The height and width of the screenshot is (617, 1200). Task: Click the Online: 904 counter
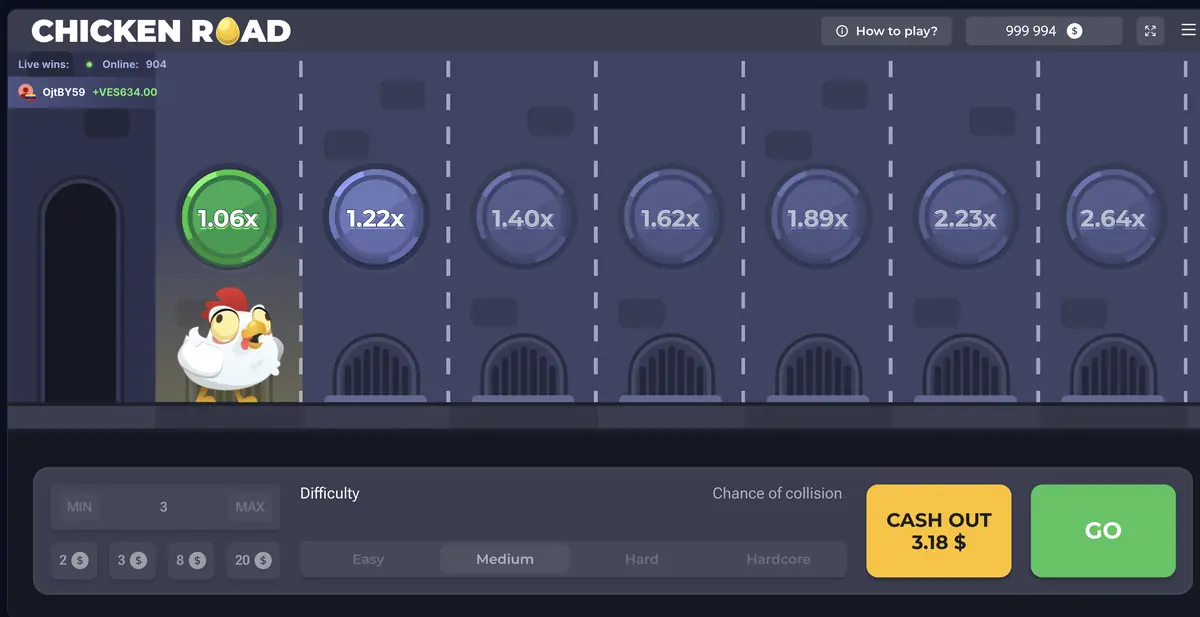pos(134,64)
